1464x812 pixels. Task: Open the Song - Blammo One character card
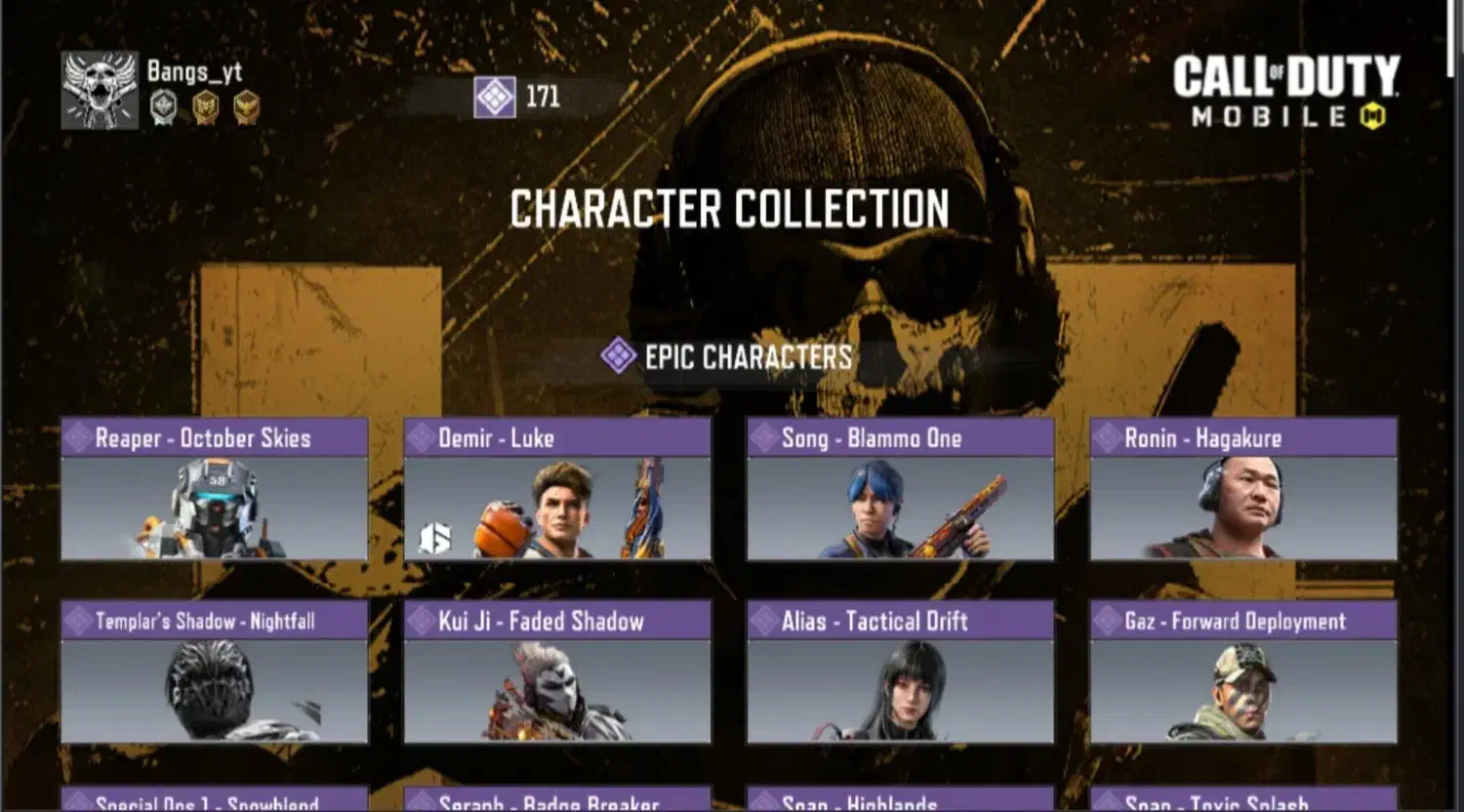point(900,489)
